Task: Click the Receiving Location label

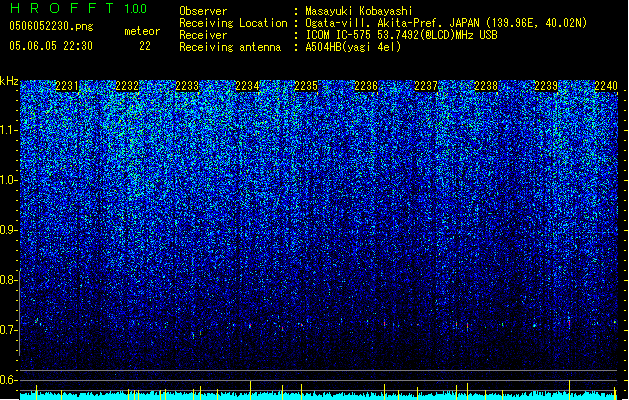Action: tap(233, 23)
